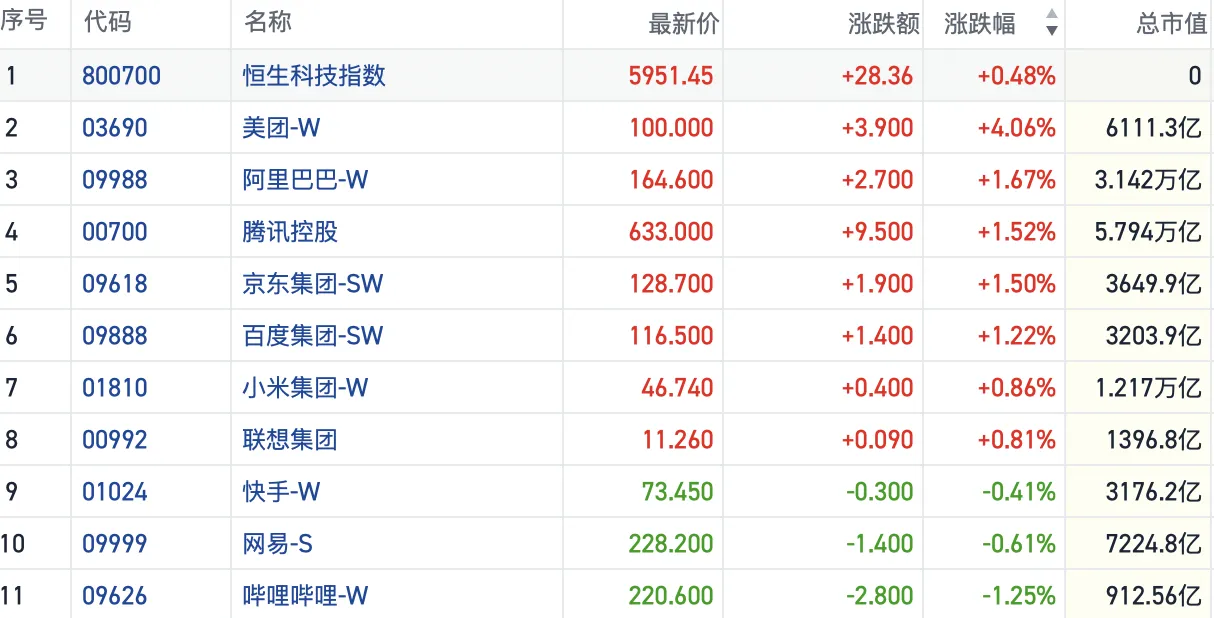Click 美团-W latest price 100.000
The height and width of the screenshot is (618, 1214).
[671, 128]
